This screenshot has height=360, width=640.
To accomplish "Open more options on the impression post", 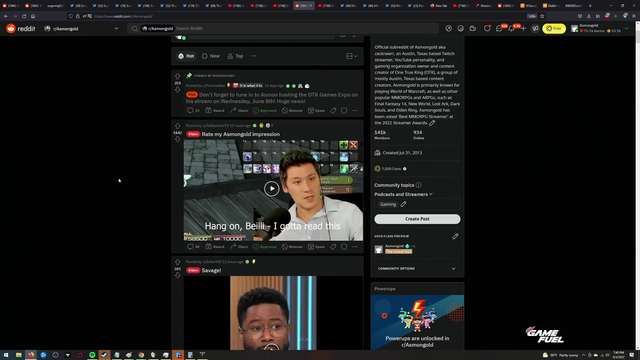I will (x=355, y=247).
